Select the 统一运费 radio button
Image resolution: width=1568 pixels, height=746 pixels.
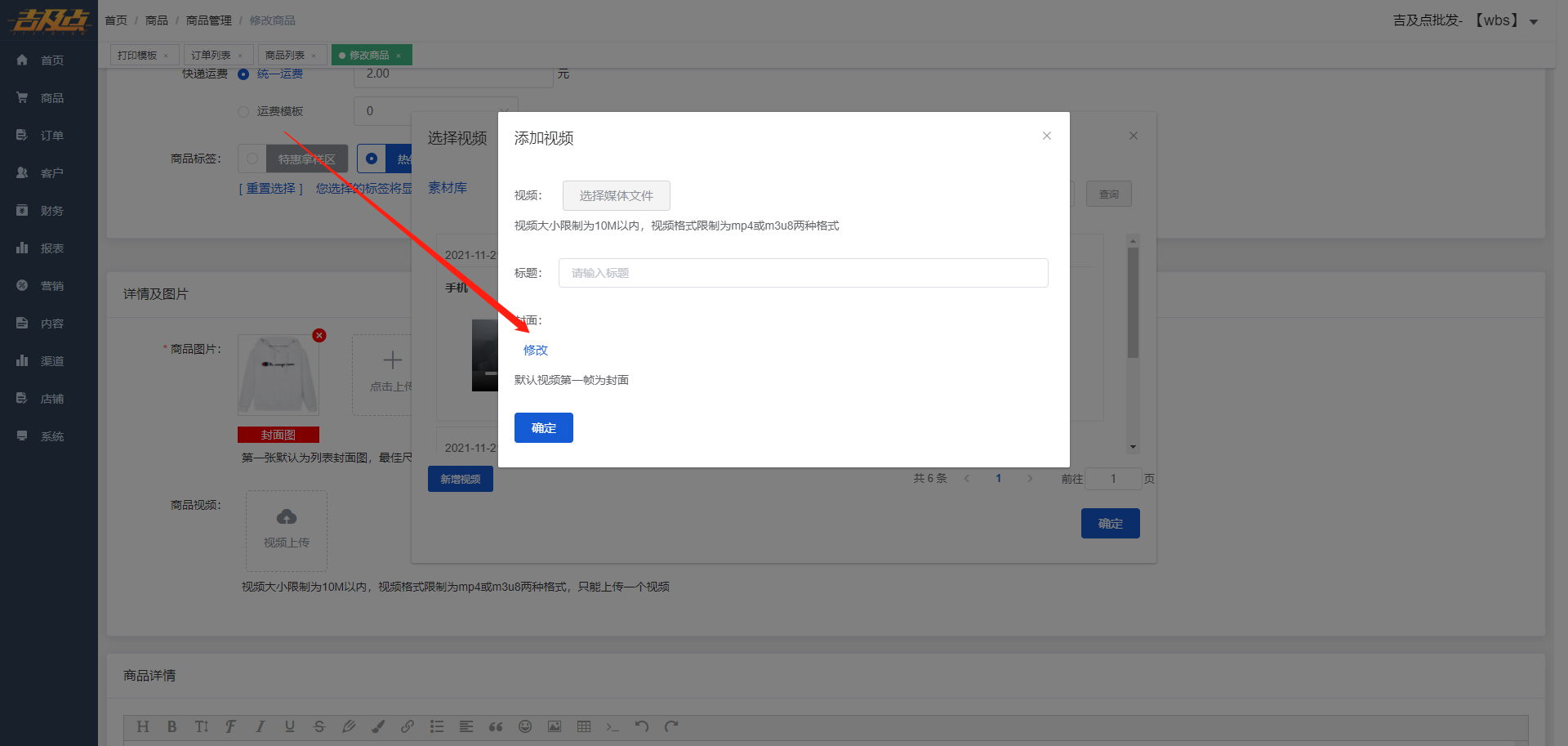tap(243, 74)
